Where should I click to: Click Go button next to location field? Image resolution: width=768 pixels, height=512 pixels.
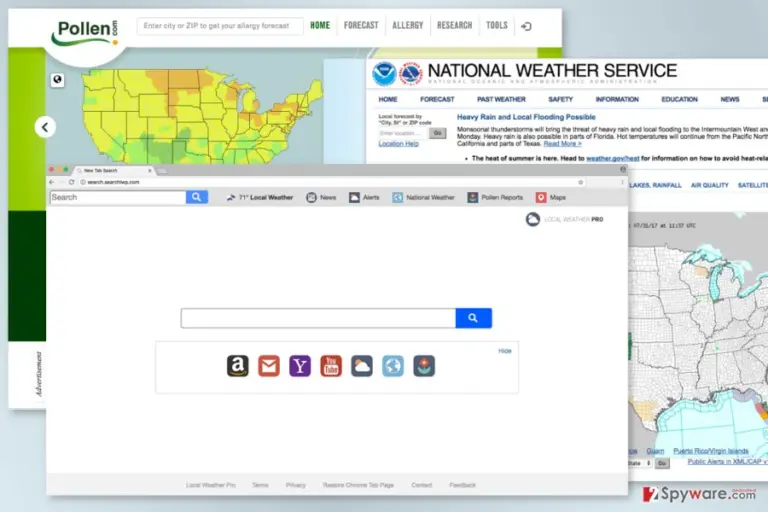point(437,133)
